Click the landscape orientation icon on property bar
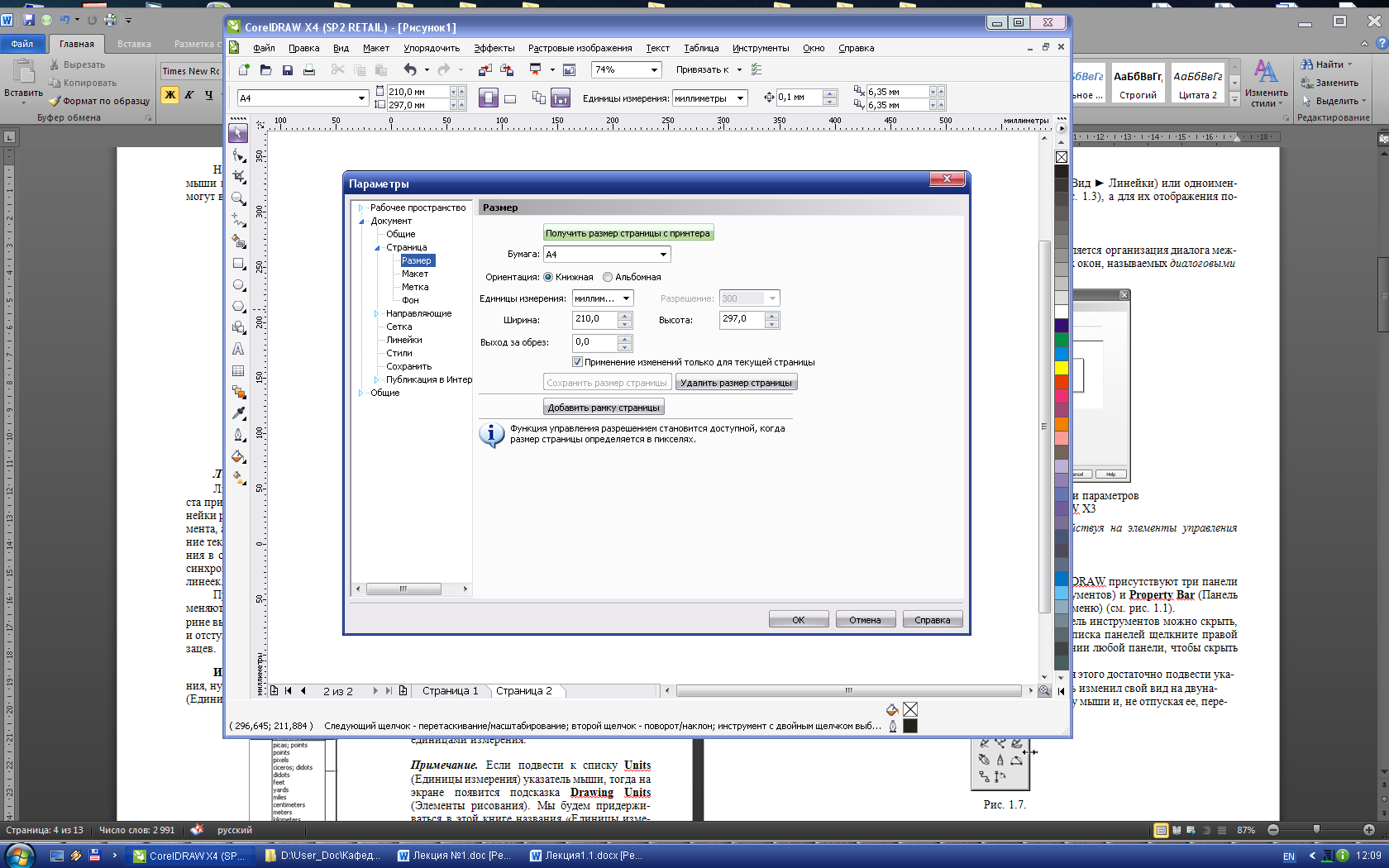1389x868 pixels. click(510, 98)
